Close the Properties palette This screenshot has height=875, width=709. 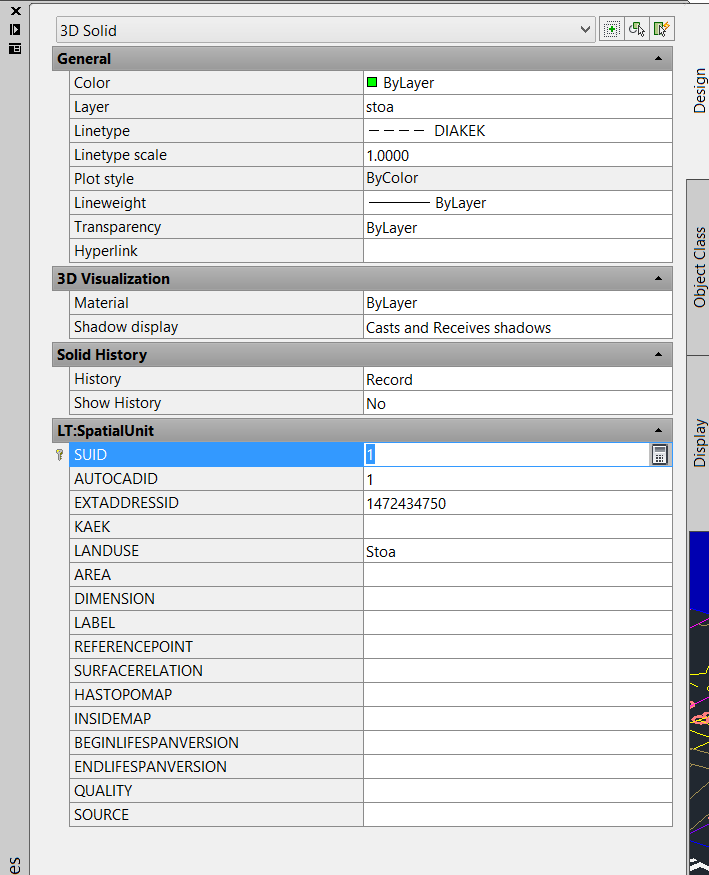click(16, 11)
